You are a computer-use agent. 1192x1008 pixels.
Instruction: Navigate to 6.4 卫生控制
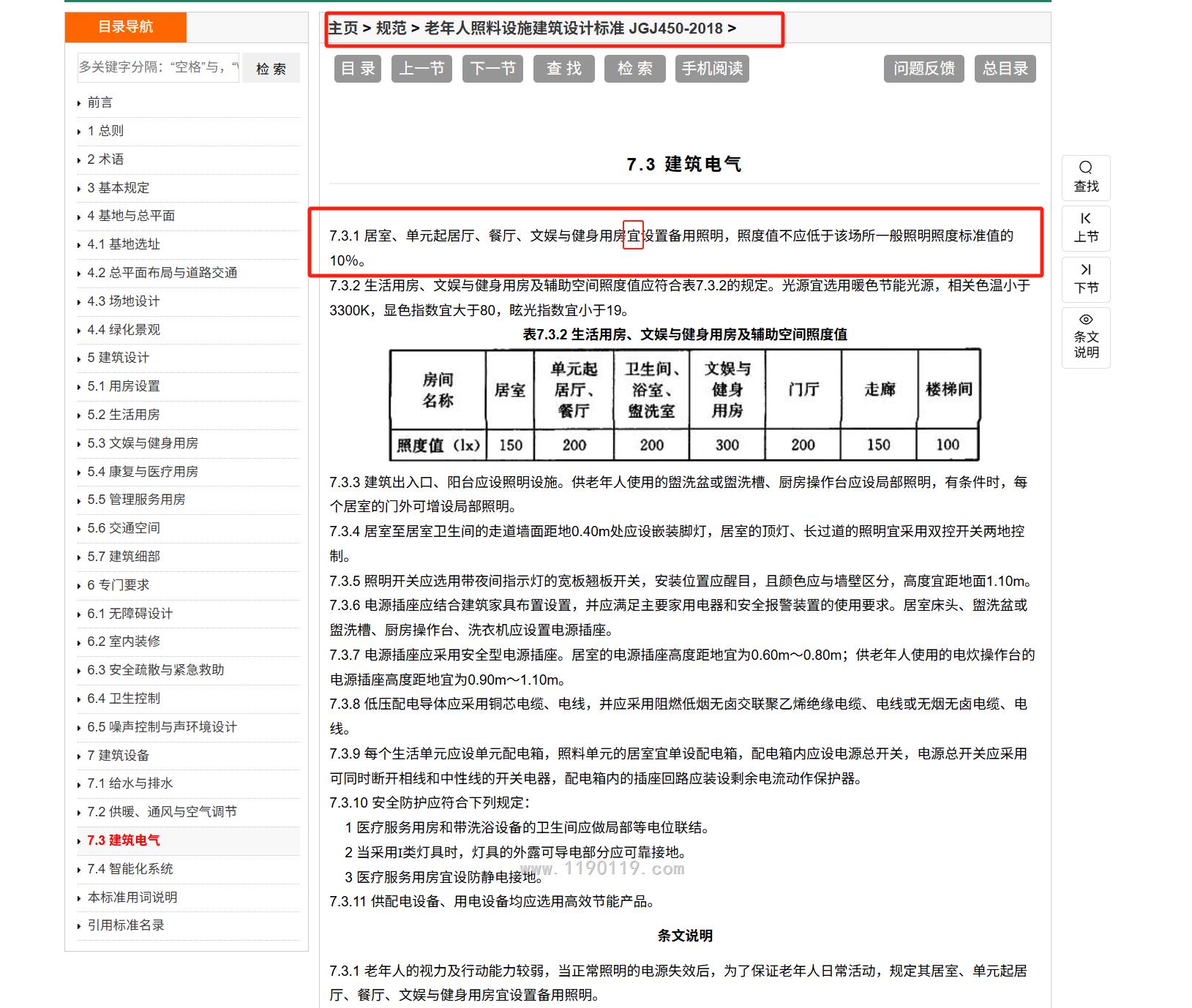pos(124,699)
